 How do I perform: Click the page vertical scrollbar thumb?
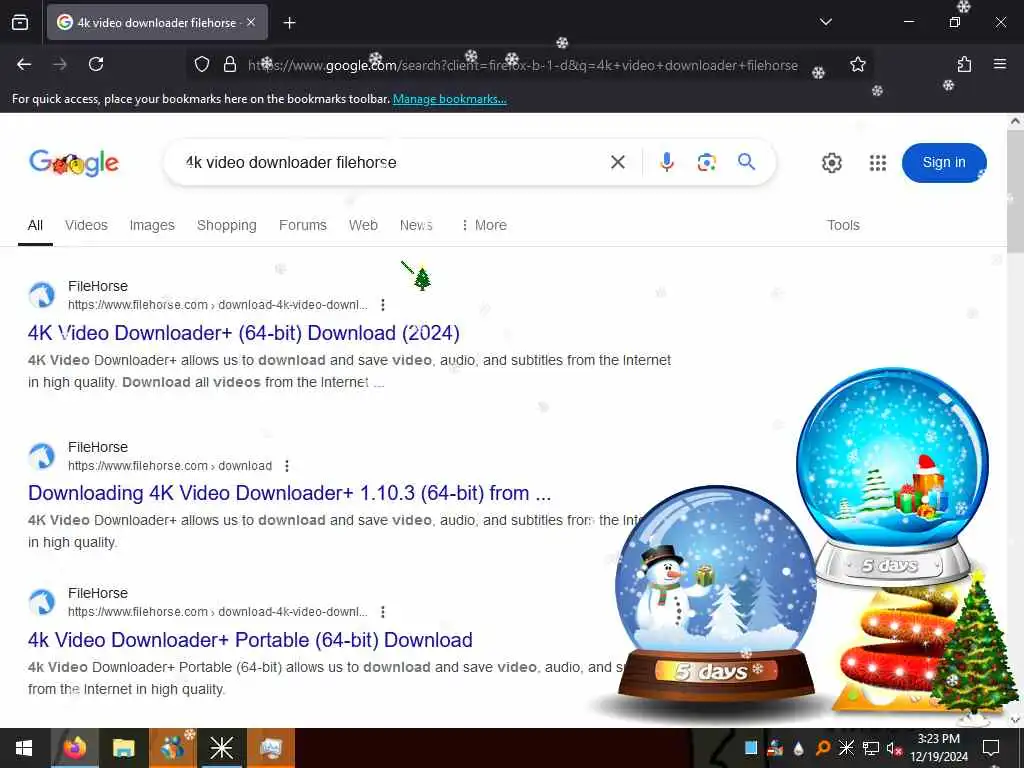pos(1015,191)
